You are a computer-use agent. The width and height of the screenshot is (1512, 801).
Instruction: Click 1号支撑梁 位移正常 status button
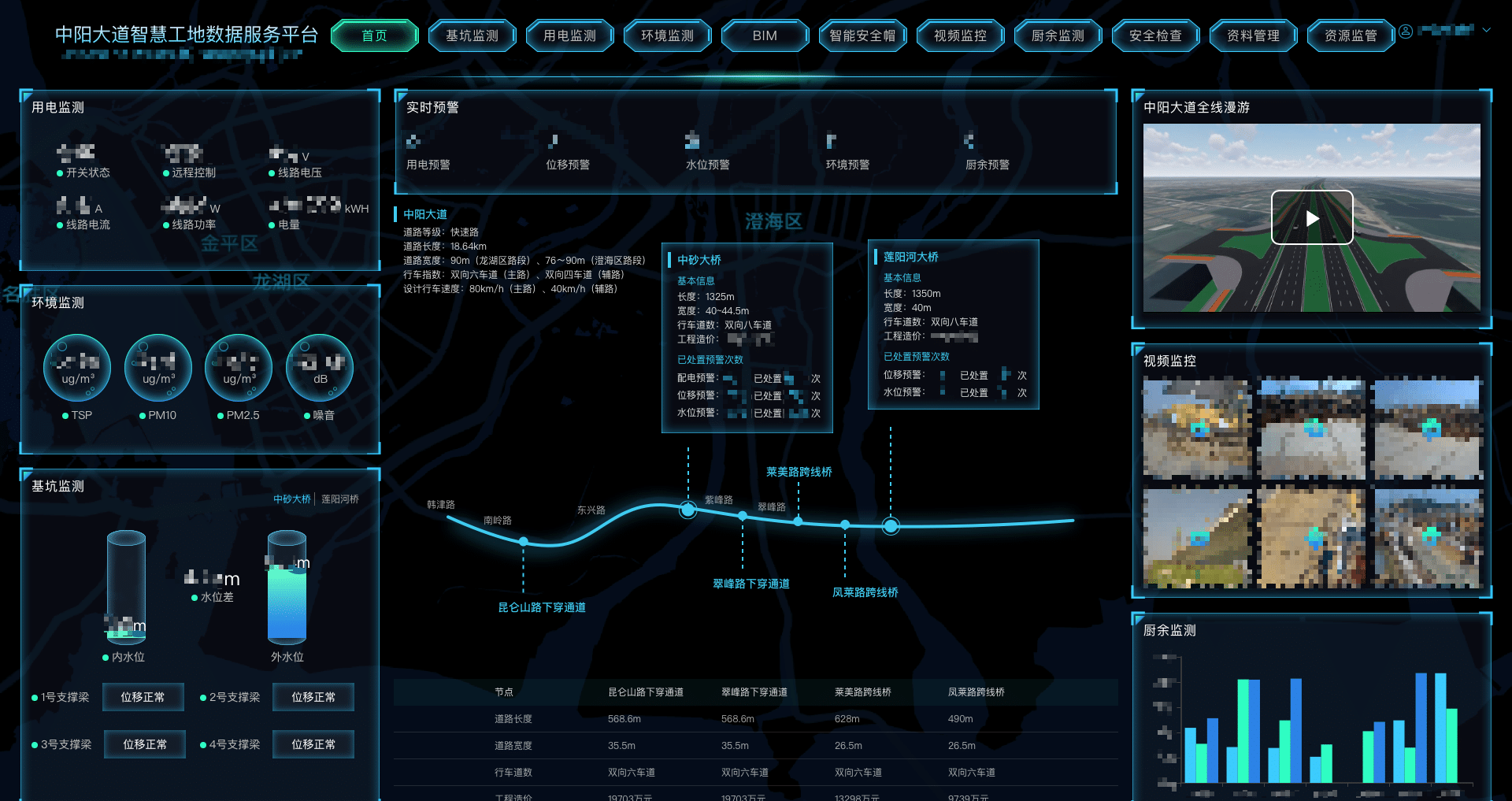coord(143,697)
